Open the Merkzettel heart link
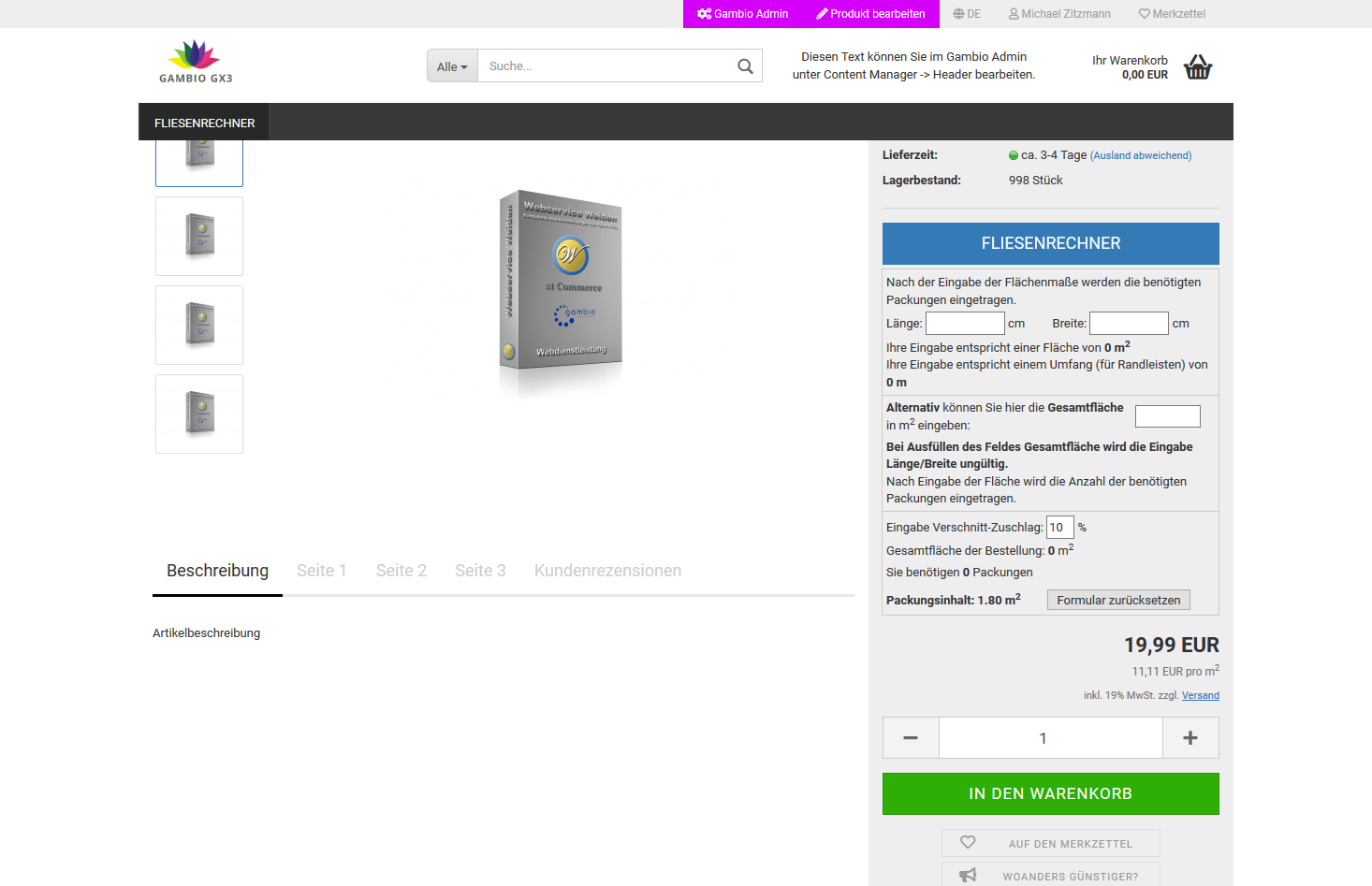The width and height of the screenshot is (1372, 886). coord(1172,14)
